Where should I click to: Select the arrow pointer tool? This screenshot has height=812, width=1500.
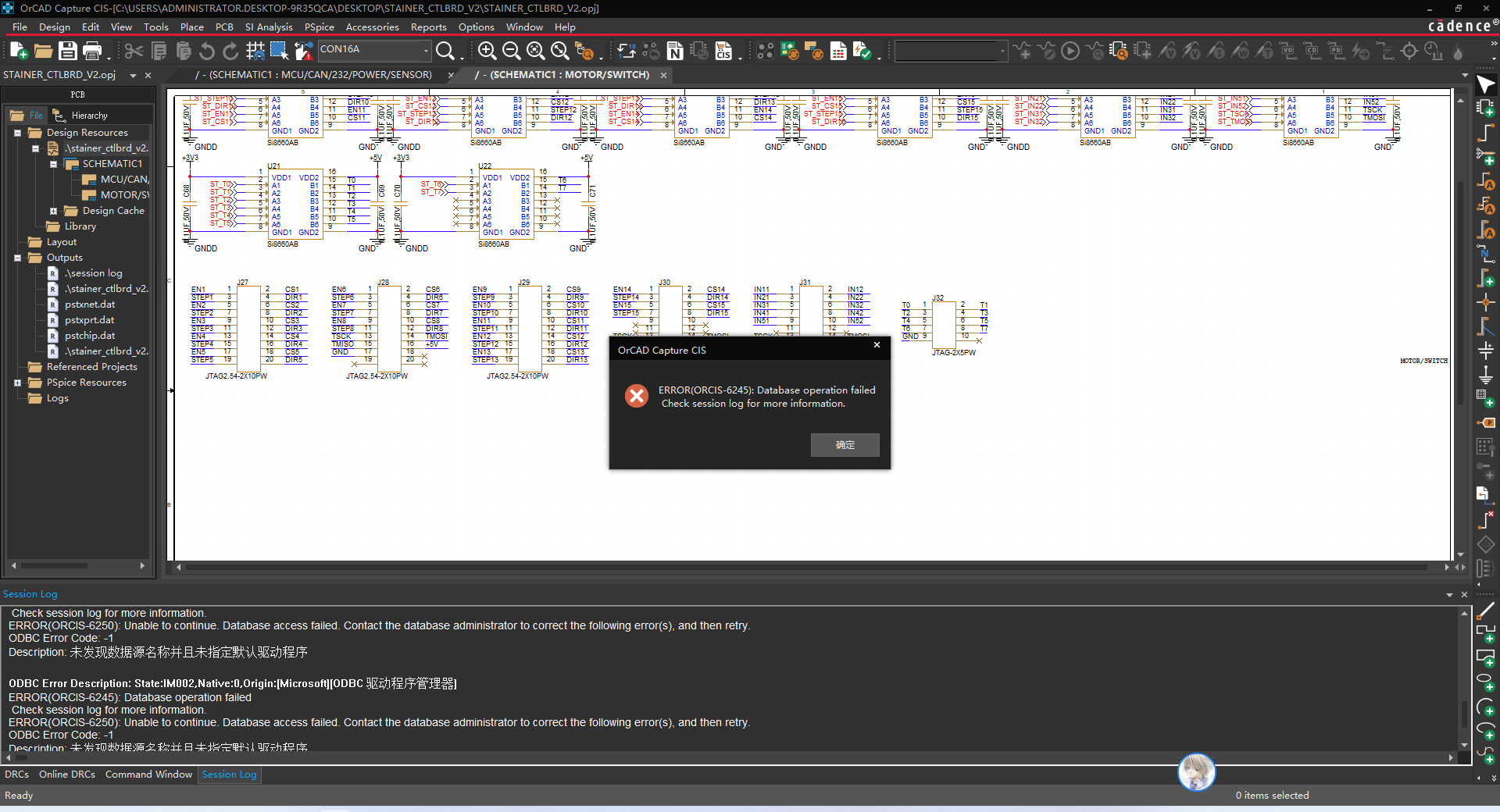pyautogui.click(x=1486, y=84)
